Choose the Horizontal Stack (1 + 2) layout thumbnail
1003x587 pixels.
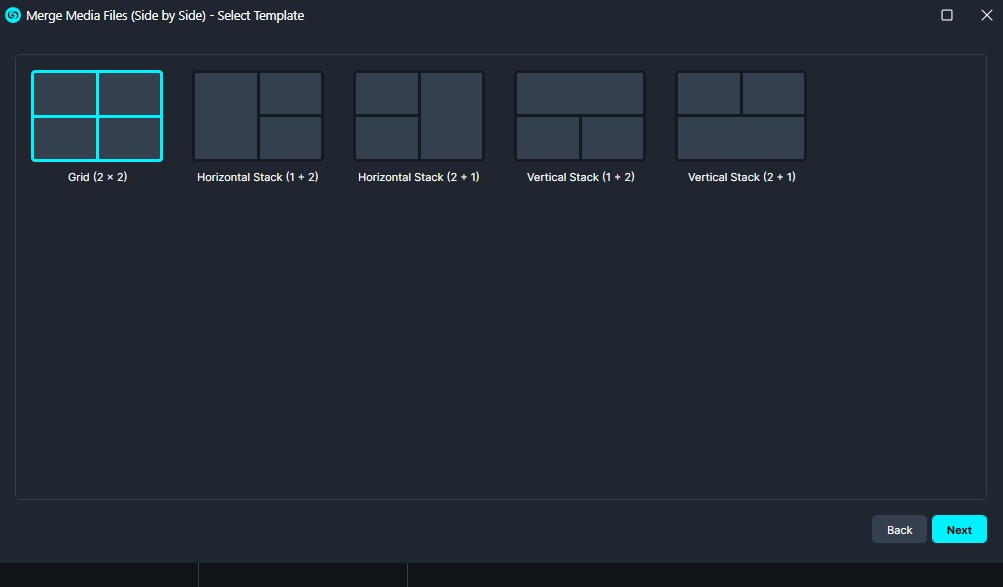(x=258, y=116)
